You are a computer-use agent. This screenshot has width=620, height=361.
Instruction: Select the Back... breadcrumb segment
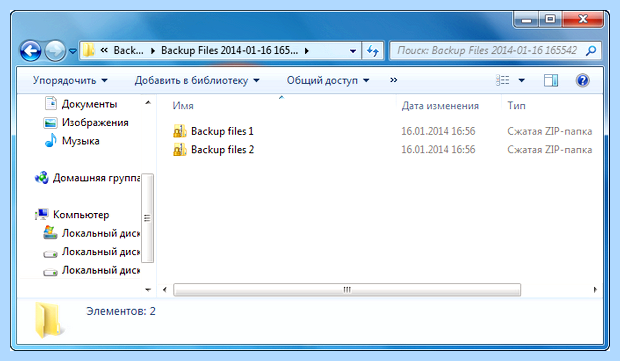(129, 50)
